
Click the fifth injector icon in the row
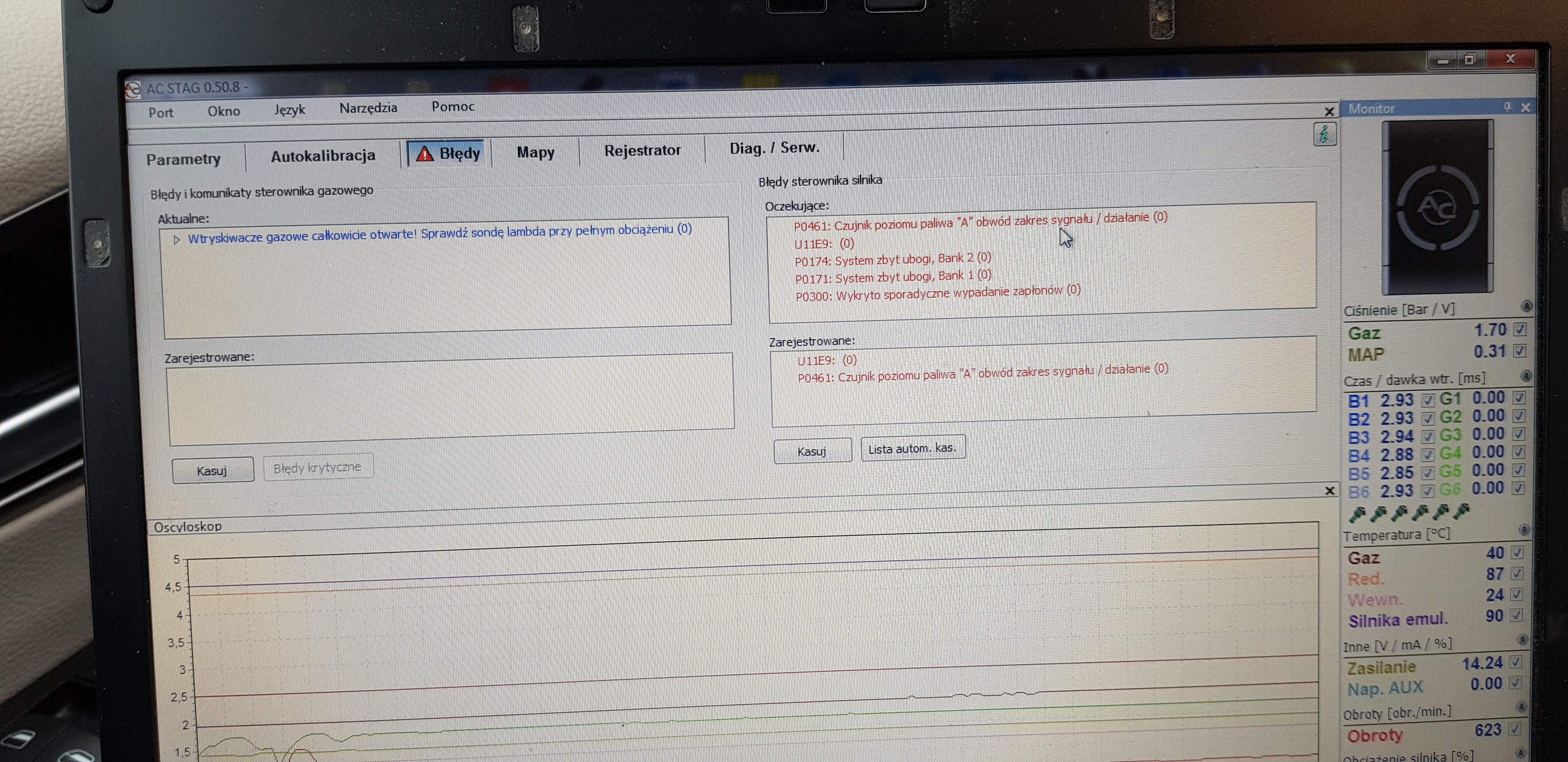[x=1440, y=512]
